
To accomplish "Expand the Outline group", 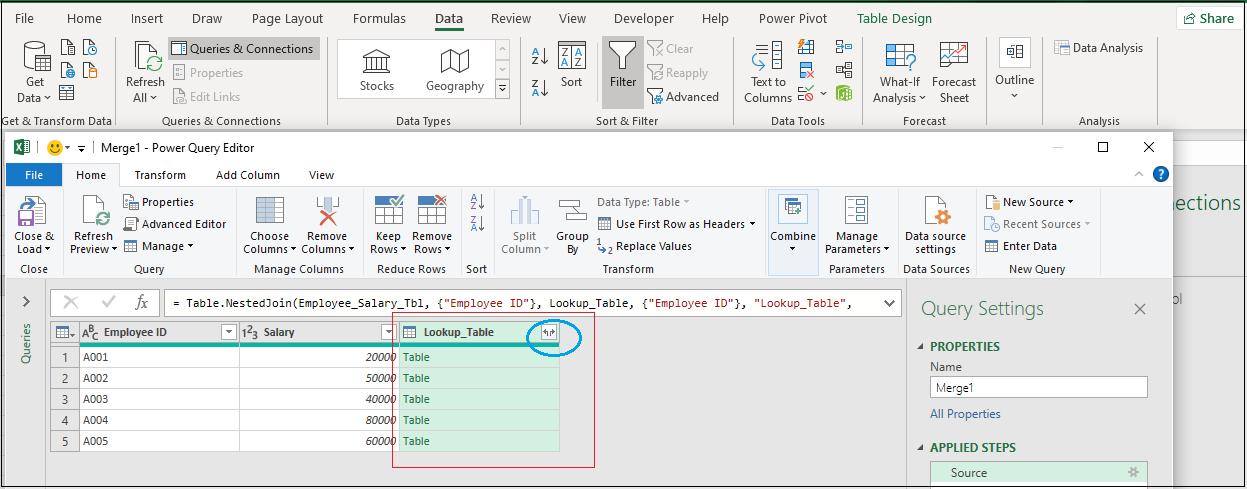I will 1014,70.
